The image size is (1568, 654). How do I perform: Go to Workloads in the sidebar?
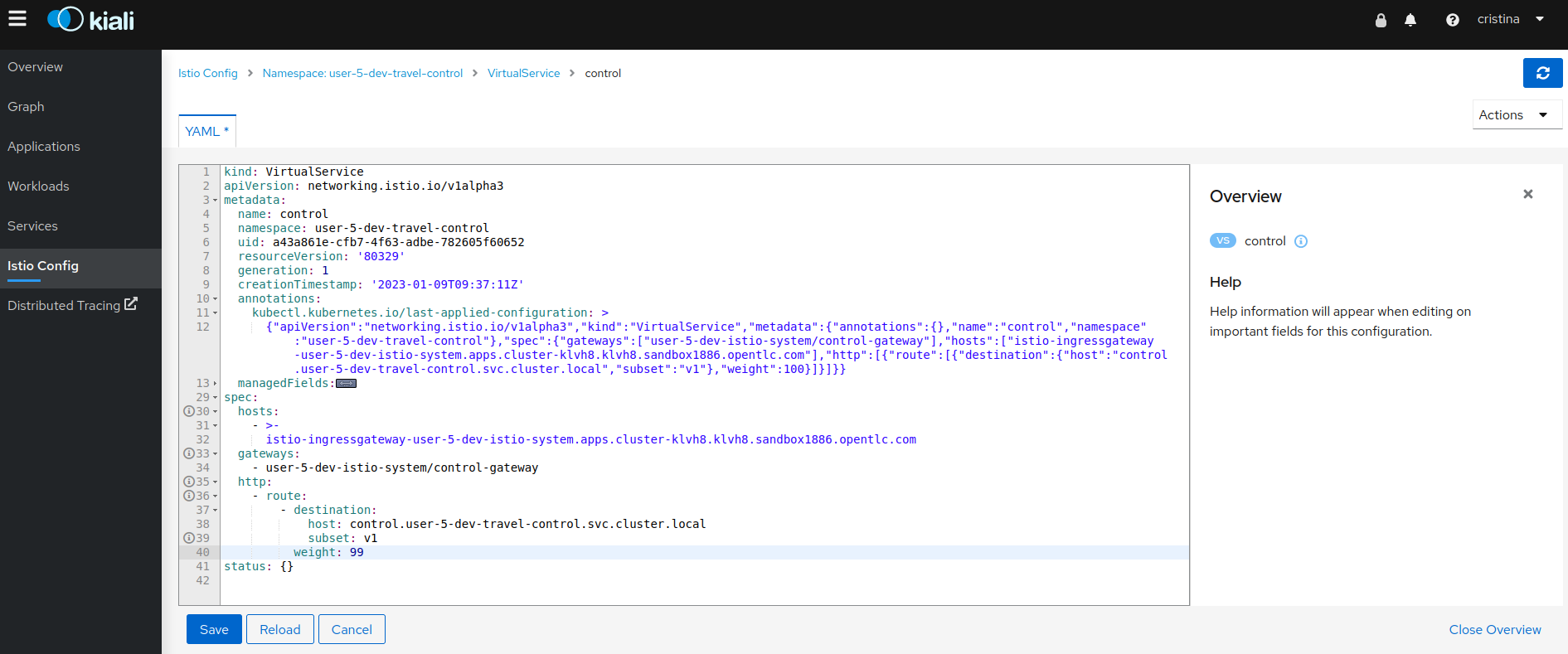click(38, 187)
